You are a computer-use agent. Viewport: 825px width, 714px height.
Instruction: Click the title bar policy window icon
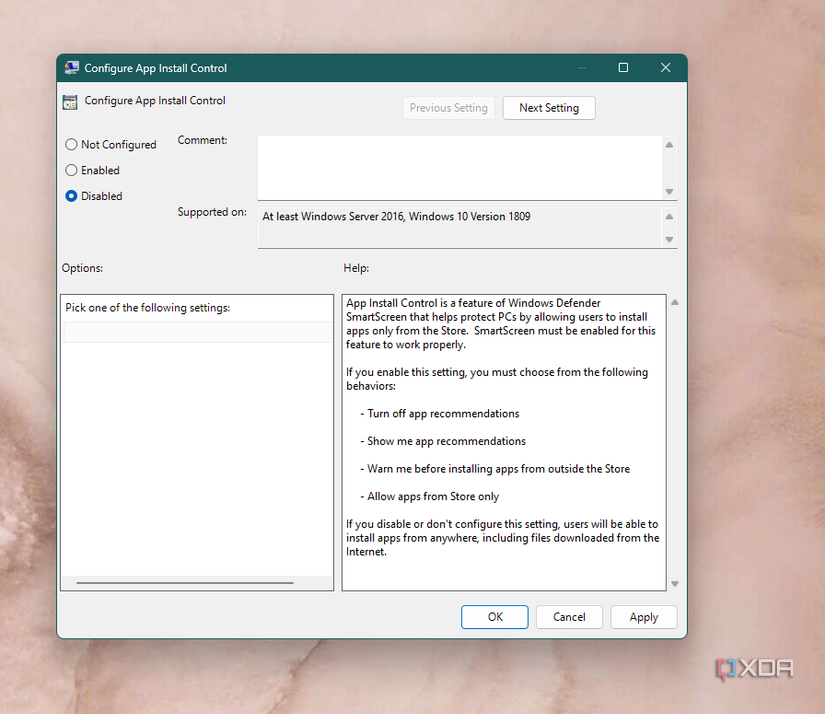pyautogui.click(x=71, y=68)
